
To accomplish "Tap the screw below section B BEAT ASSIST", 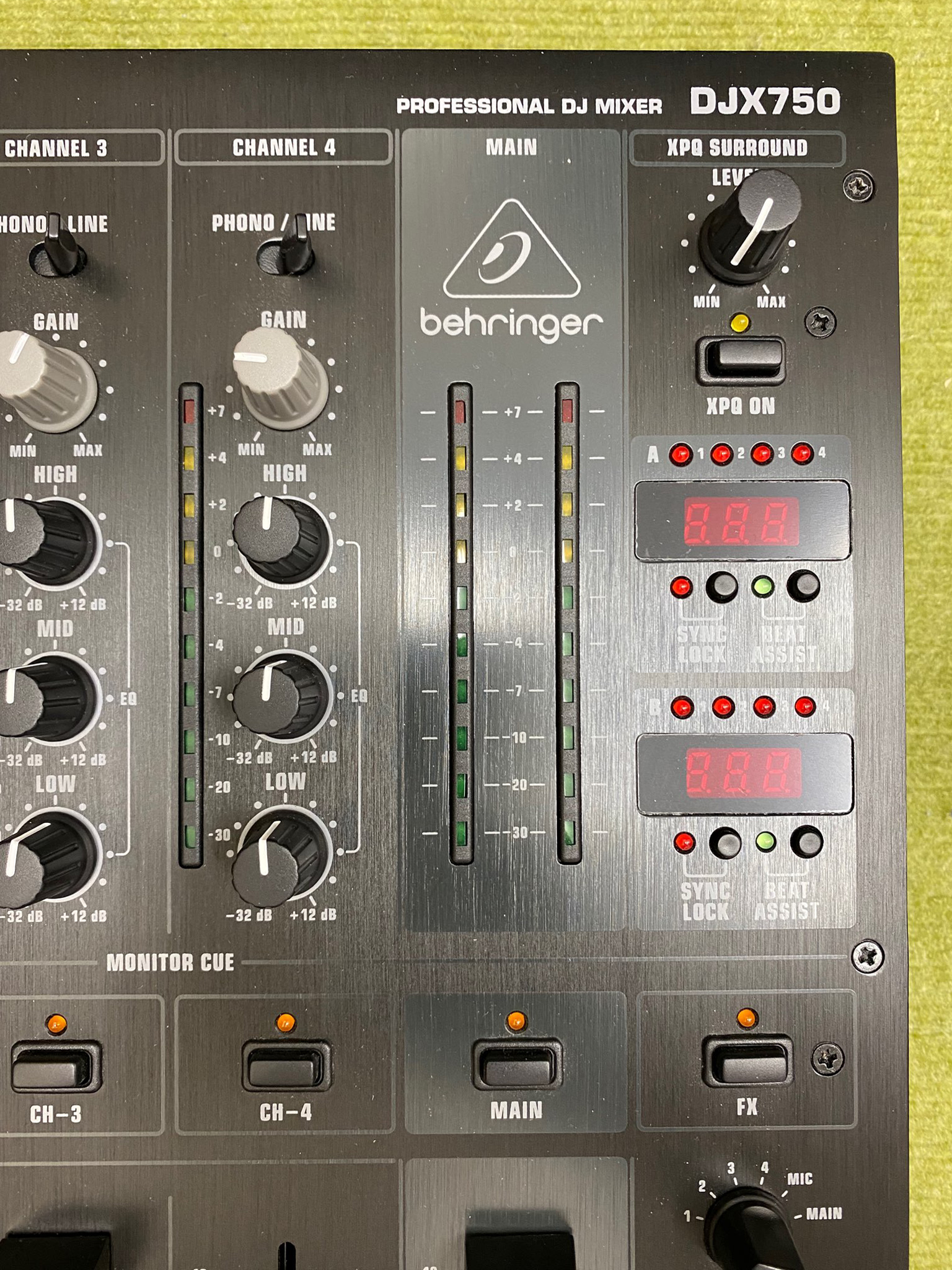I will pyautogui.click(x=867, y=957).
